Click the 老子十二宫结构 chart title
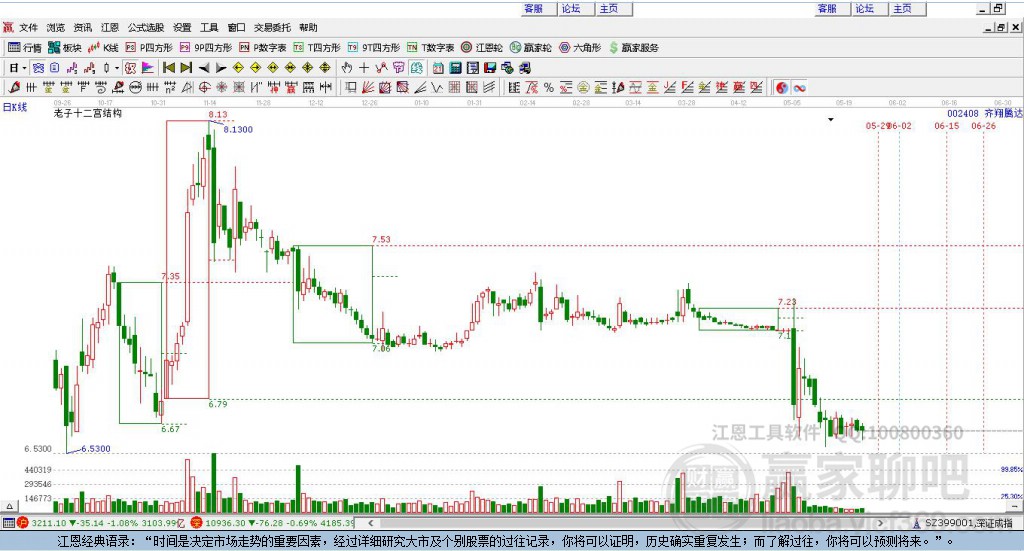Viewport: 1024px width, 551px height. 88,113
